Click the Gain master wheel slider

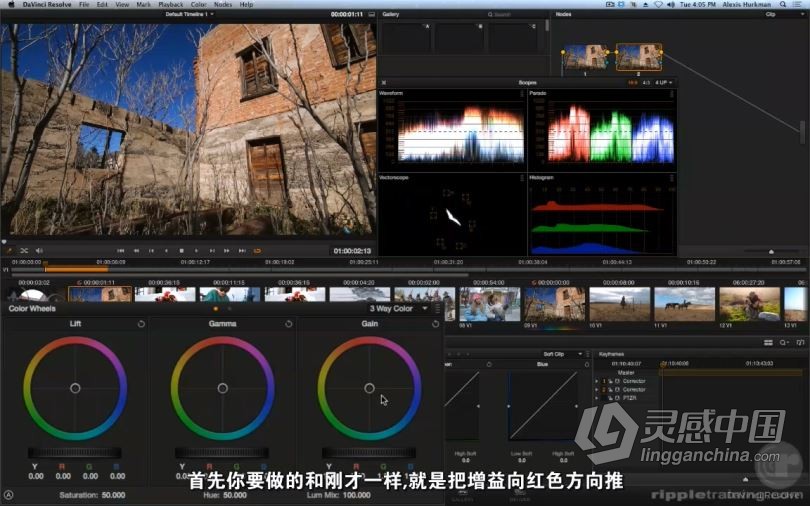tap(369, 453)
